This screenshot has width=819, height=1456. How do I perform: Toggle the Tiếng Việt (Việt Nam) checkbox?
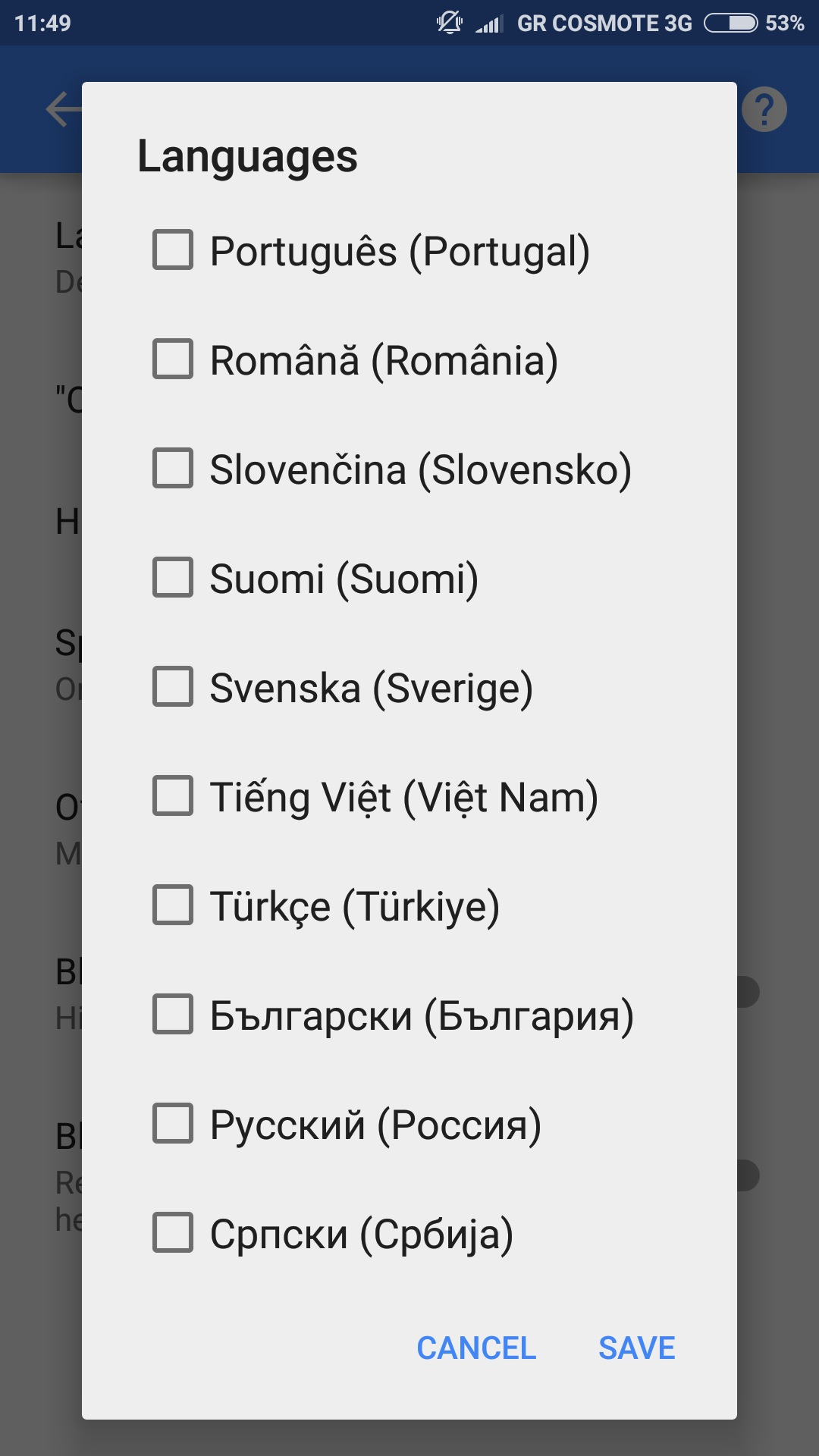[173, 796]
